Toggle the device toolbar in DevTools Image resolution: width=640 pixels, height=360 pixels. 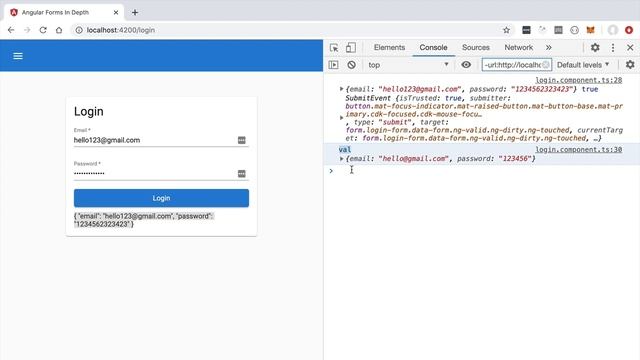coord(351,48)
